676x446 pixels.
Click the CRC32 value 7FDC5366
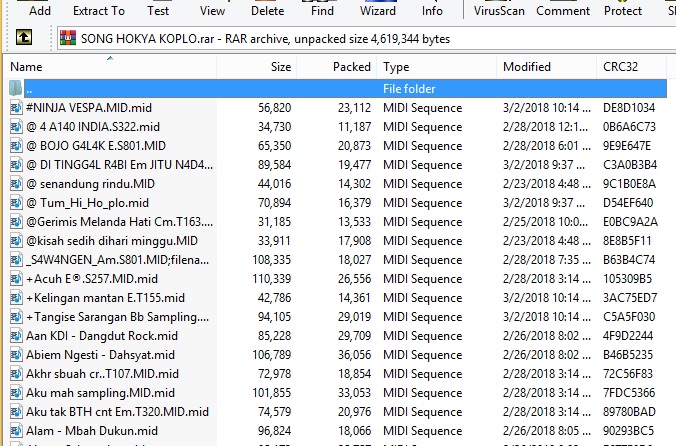pyautogui.click(x=629, y=393)
